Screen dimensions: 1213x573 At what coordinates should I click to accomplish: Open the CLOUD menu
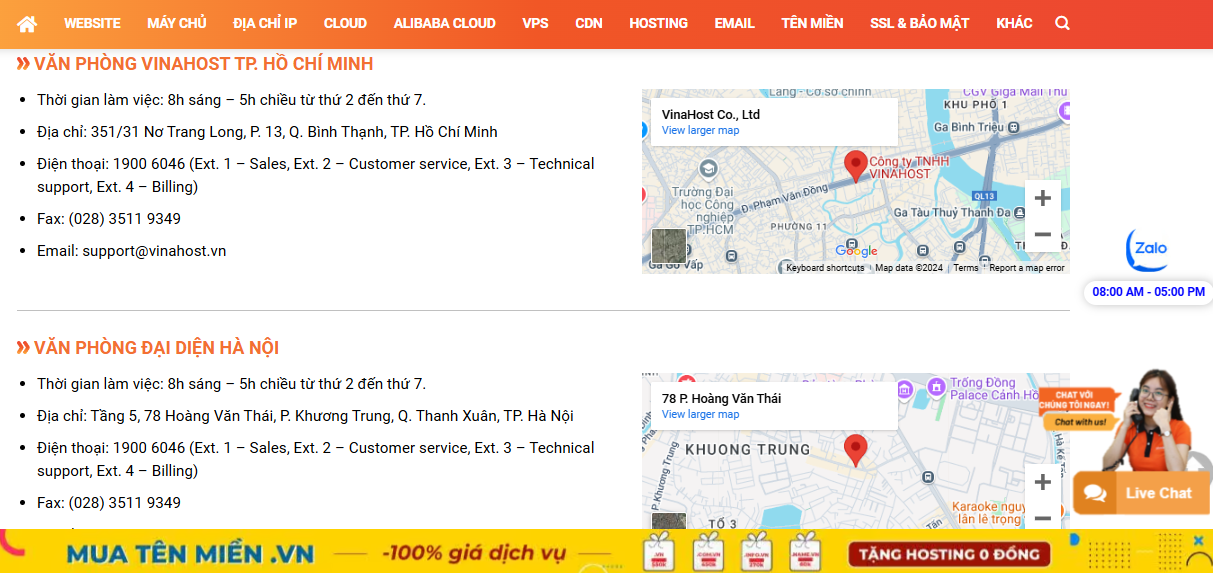[x=345, y=23]
